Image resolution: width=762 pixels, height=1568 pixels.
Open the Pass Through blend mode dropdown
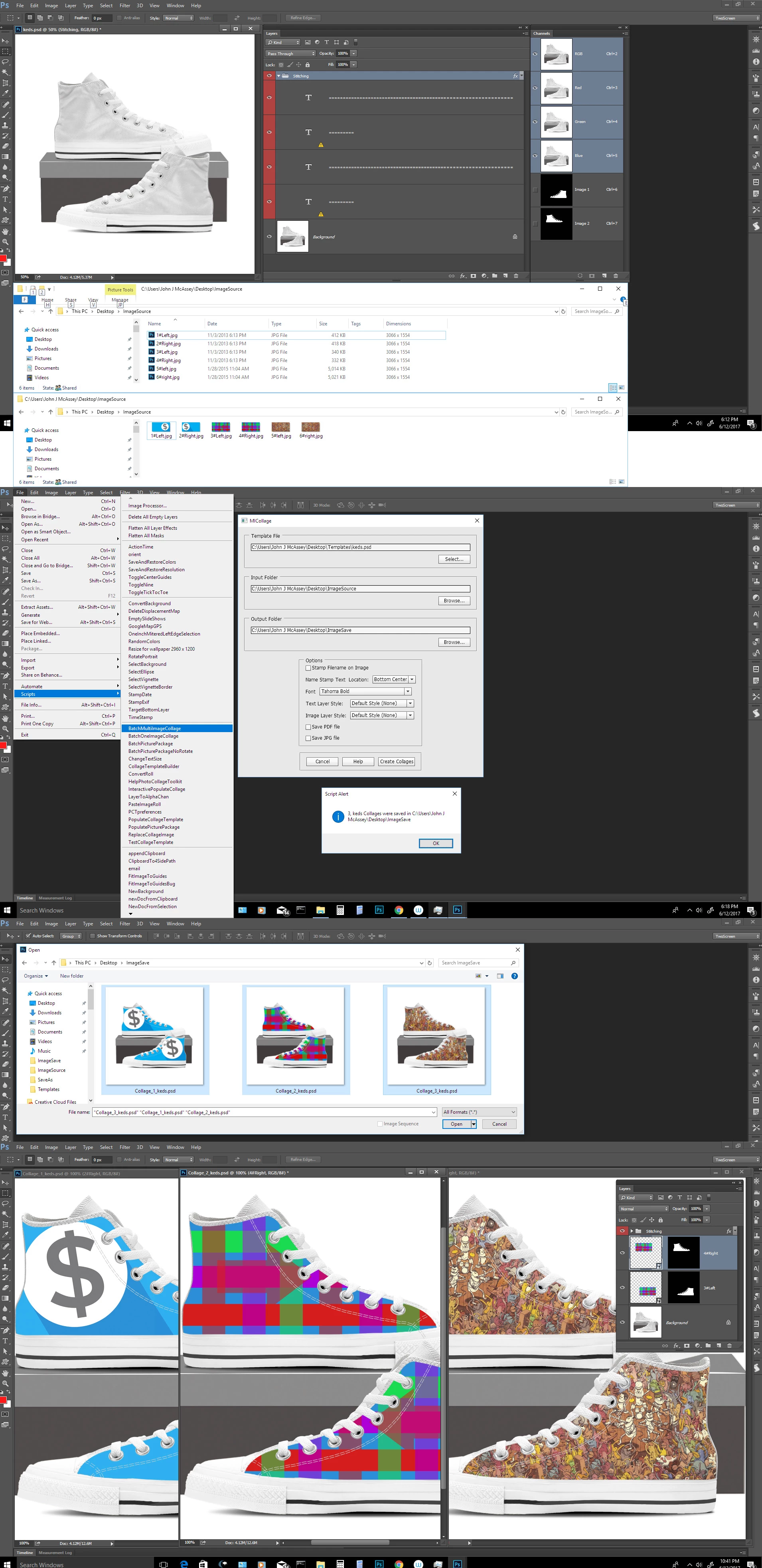(291, 53)
